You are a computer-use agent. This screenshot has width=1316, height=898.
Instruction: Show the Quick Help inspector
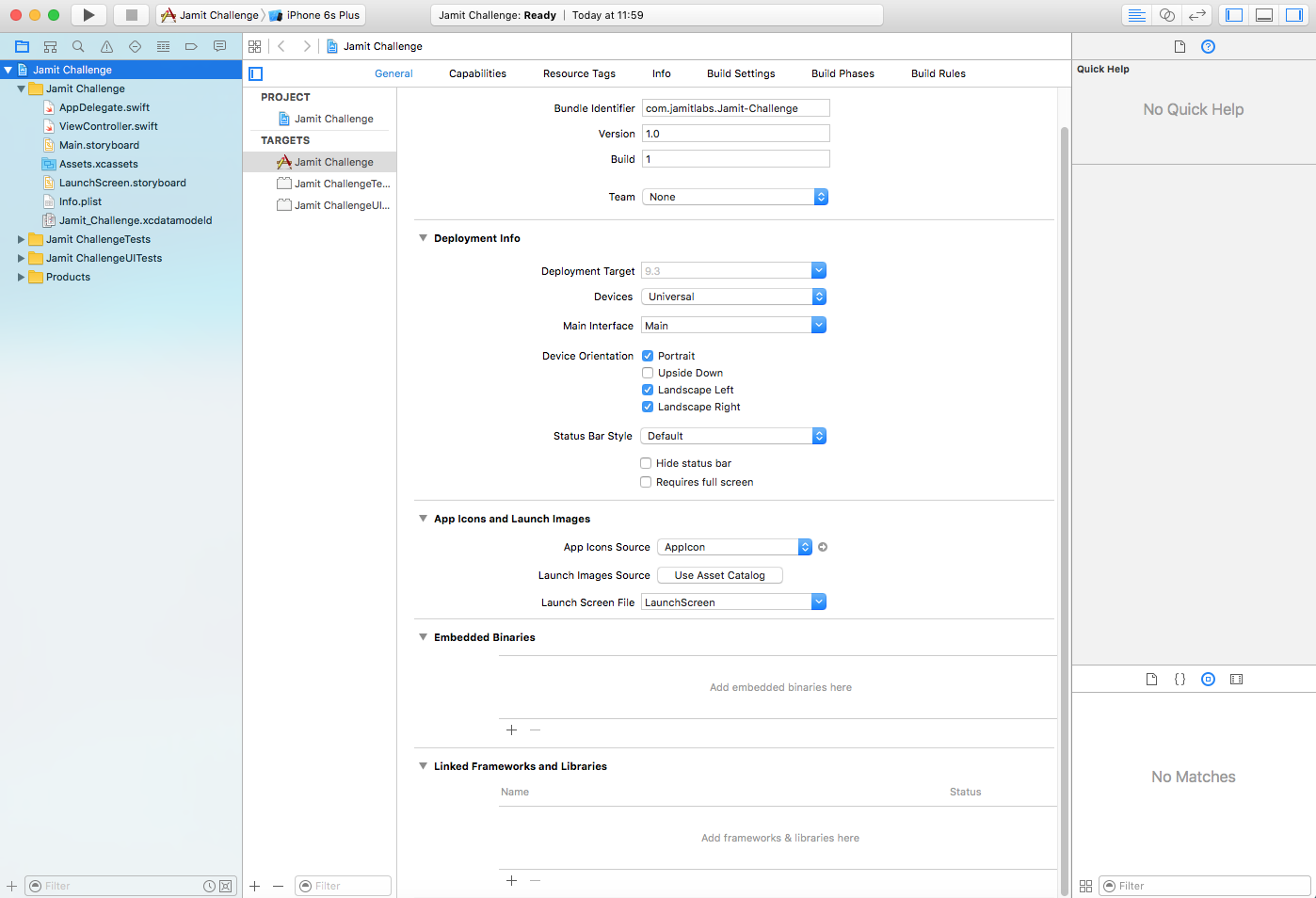1208,46
